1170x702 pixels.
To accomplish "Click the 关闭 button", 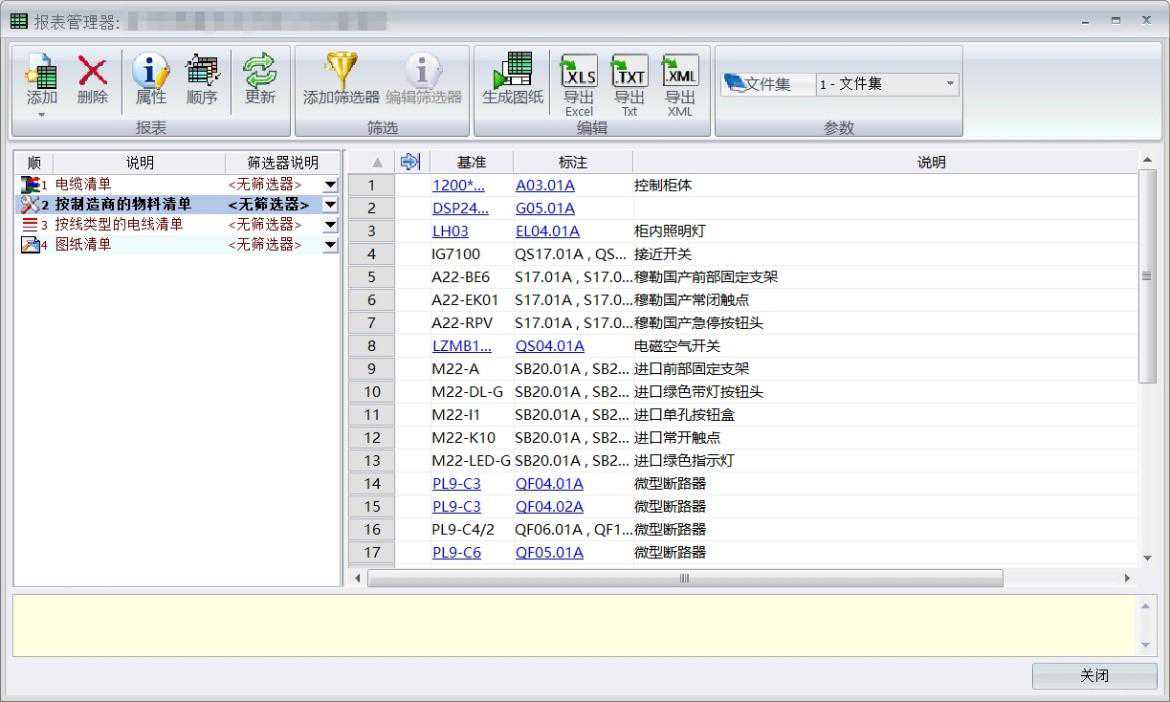I will pos(1094,676).
